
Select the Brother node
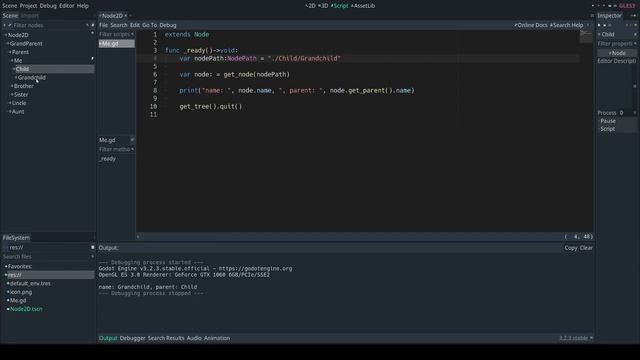click(x=24, y=86)
